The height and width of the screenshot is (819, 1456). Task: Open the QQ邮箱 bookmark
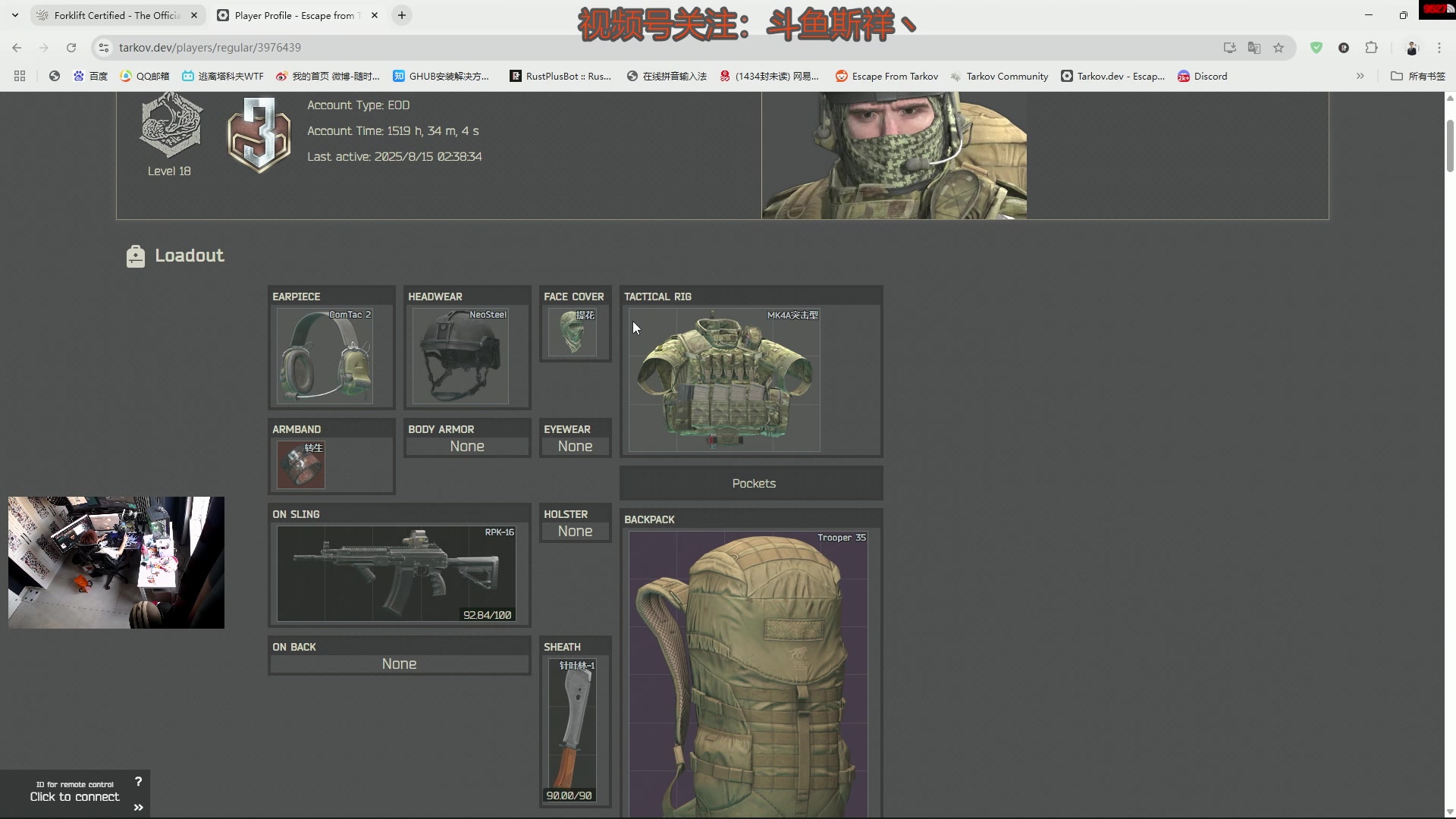(x=144, y=76)
